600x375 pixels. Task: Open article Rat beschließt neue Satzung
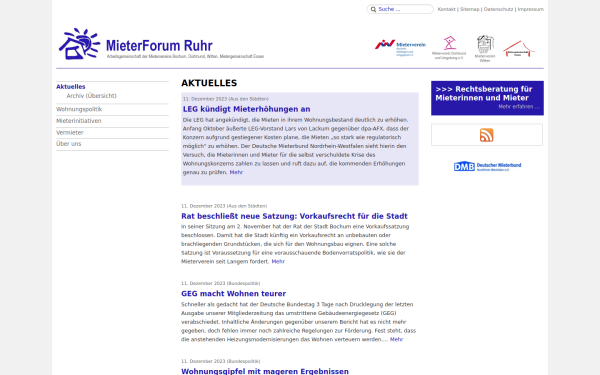click(294, 216)
